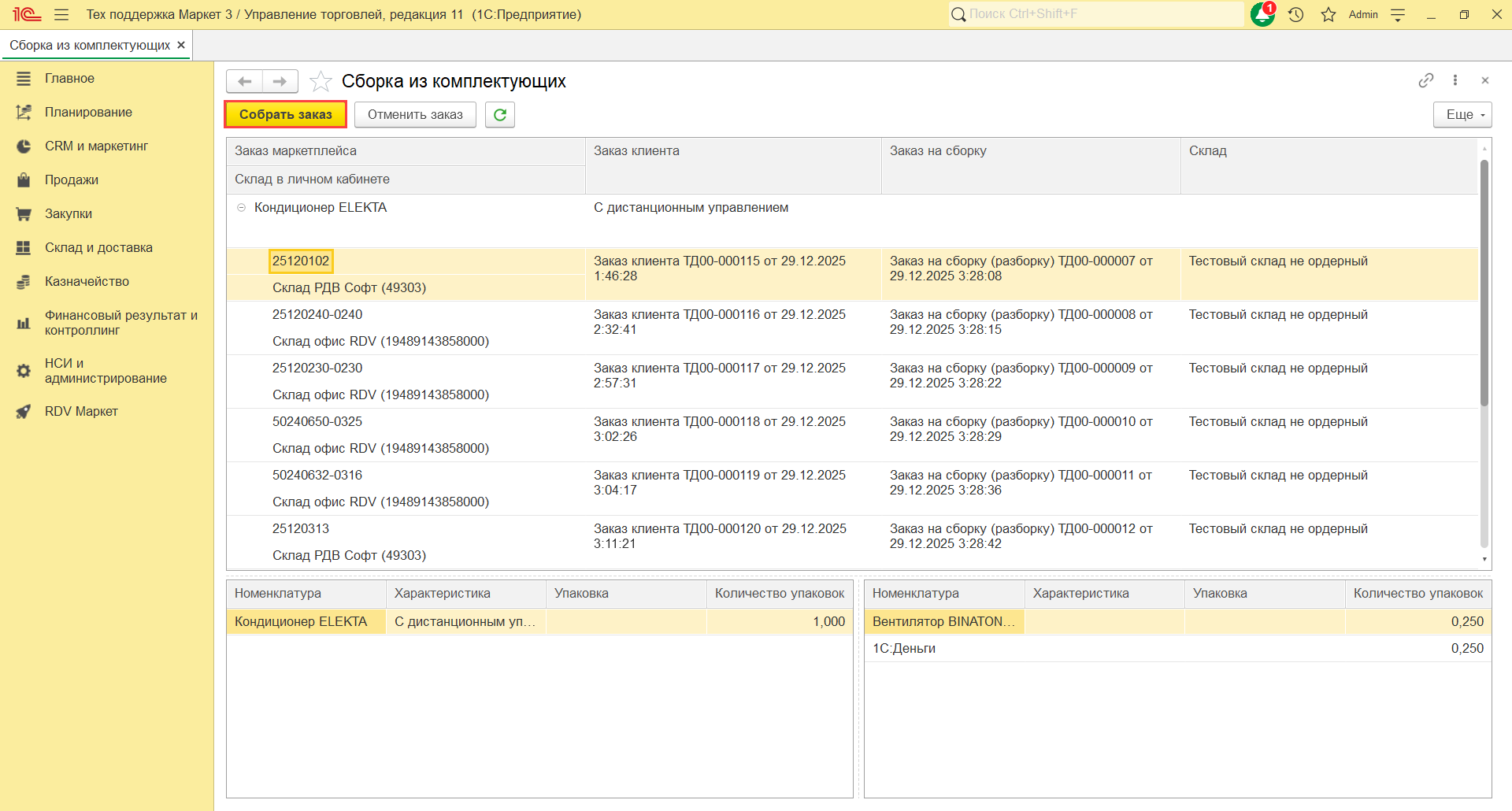Navigate back with left arrow button
This screenshot has width=1512, height=811.
tap(245, 81)
